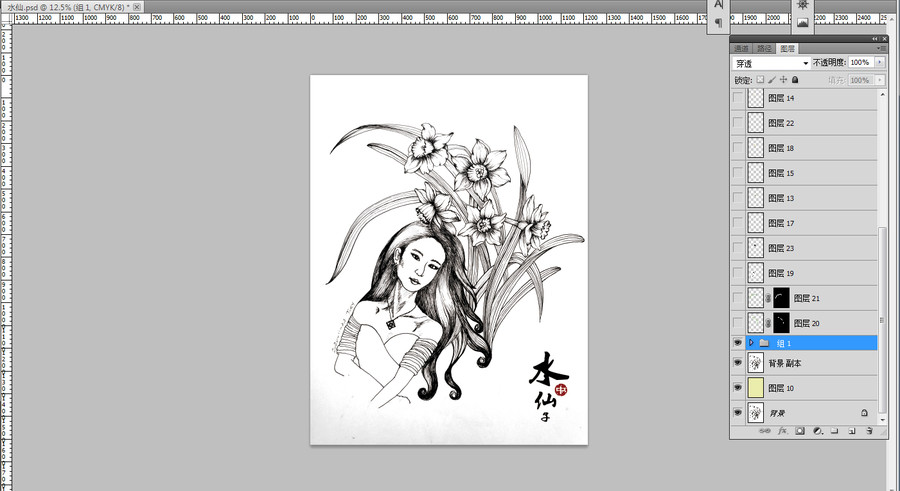Click layers scrollbar down arrow
Image resolution: width=900 pixels, height=491 pixels.
882,420
